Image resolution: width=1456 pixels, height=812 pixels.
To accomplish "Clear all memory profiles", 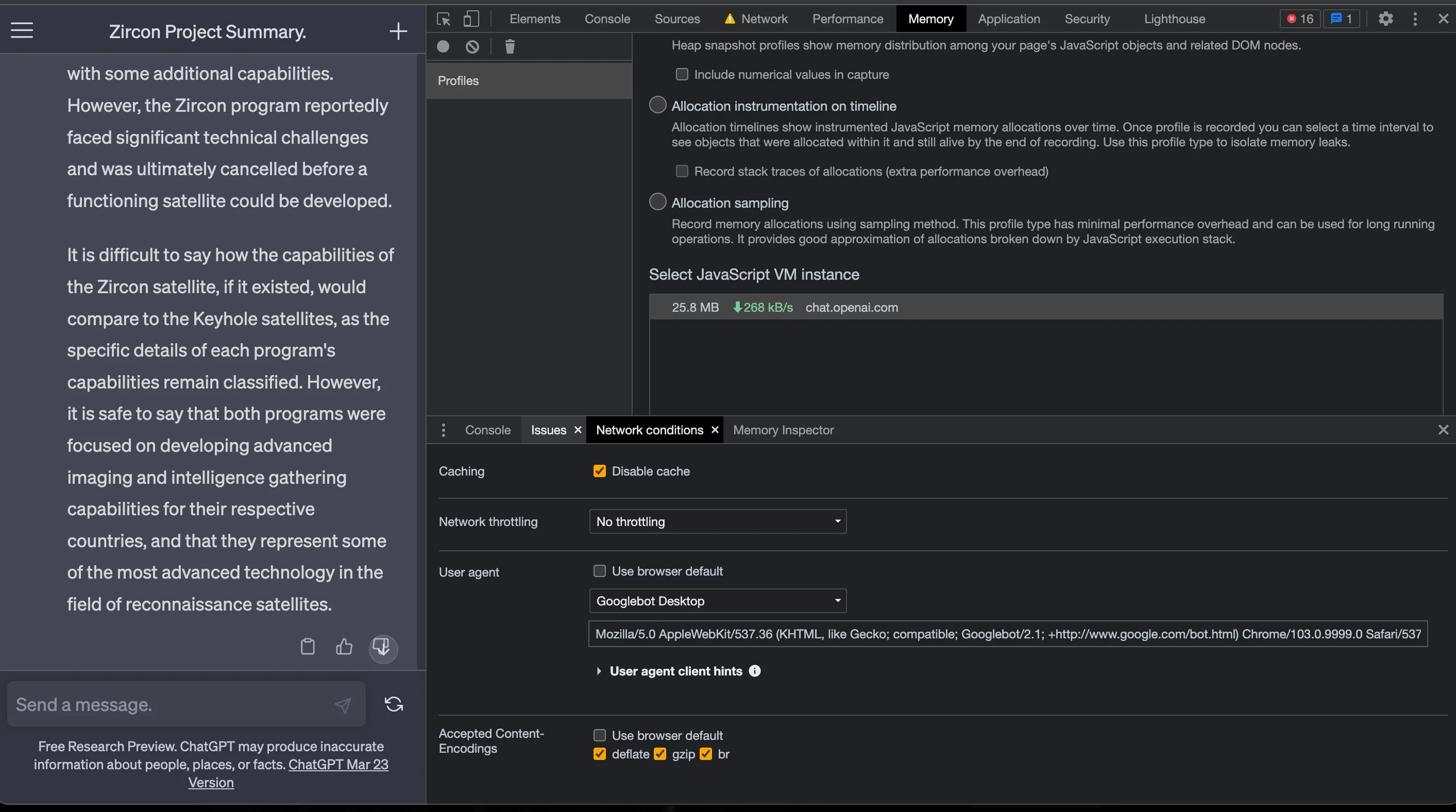I will pyautogui.click(x=472, y=46).
